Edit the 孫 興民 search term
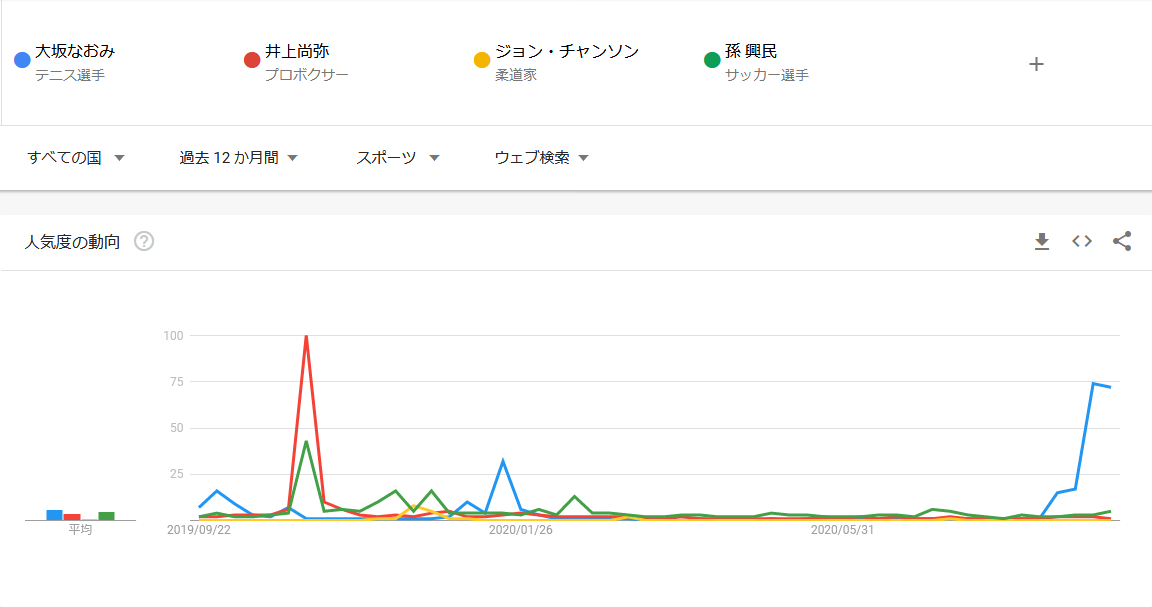 coord(751,52)
